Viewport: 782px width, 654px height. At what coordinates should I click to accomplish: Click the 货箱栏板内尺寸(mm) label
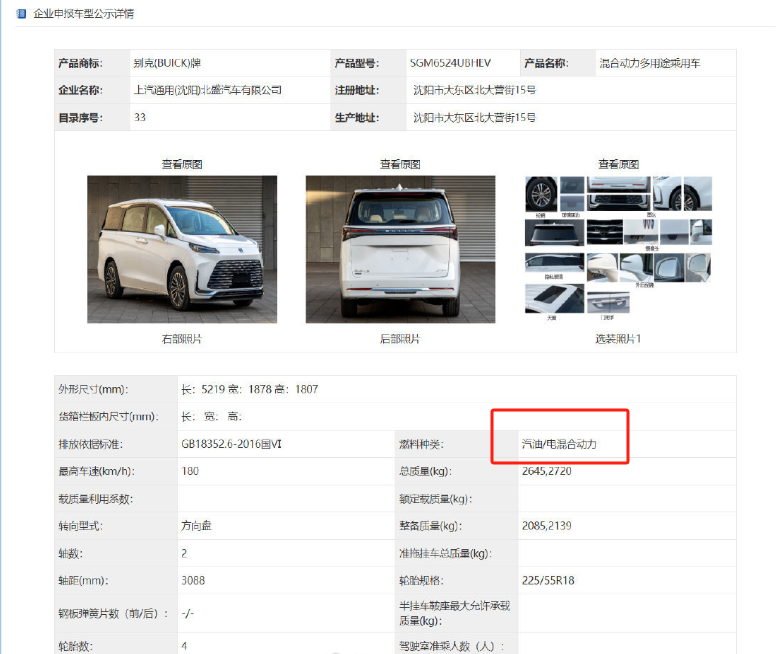(x=108, y=416)
